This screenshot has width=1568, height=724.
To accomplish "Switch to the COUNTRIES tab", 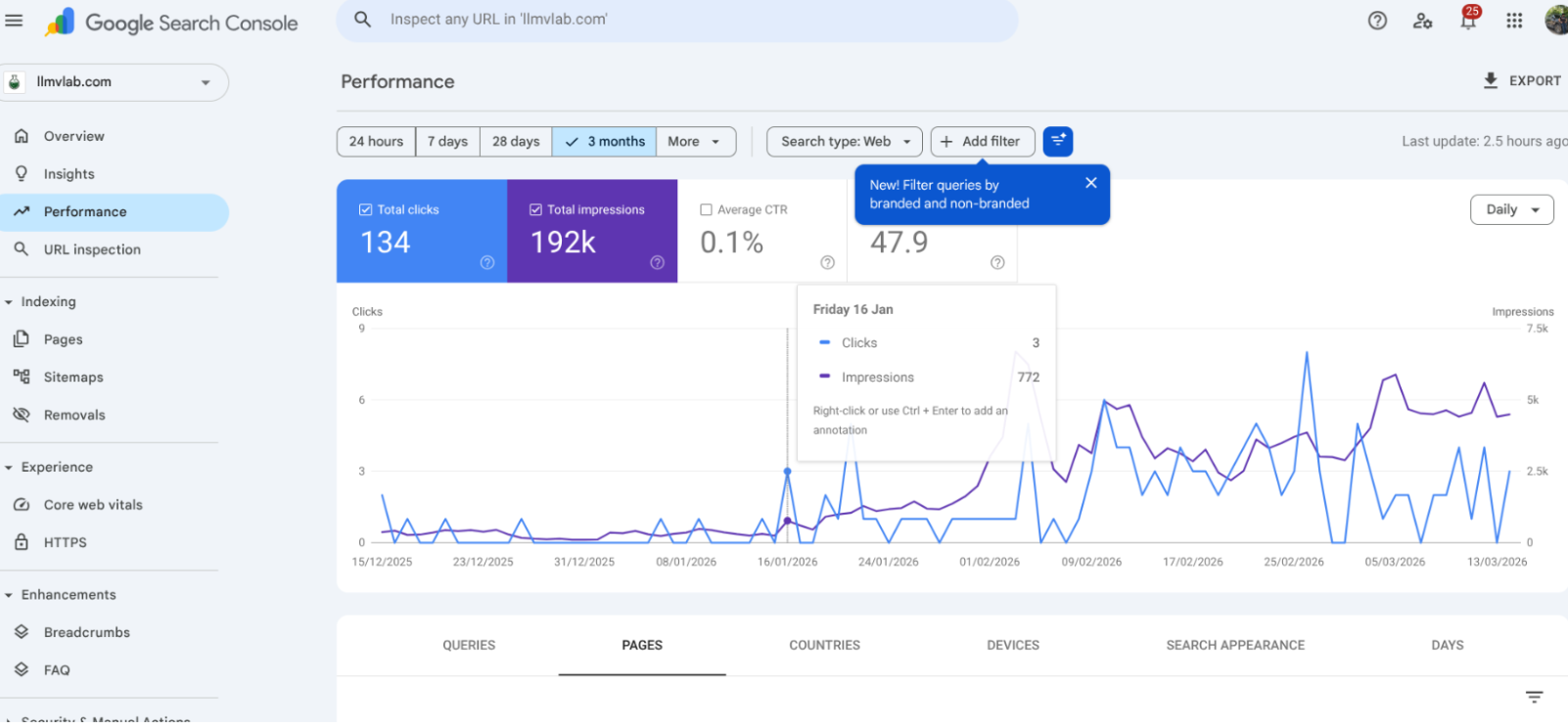I will coord(825,645).
